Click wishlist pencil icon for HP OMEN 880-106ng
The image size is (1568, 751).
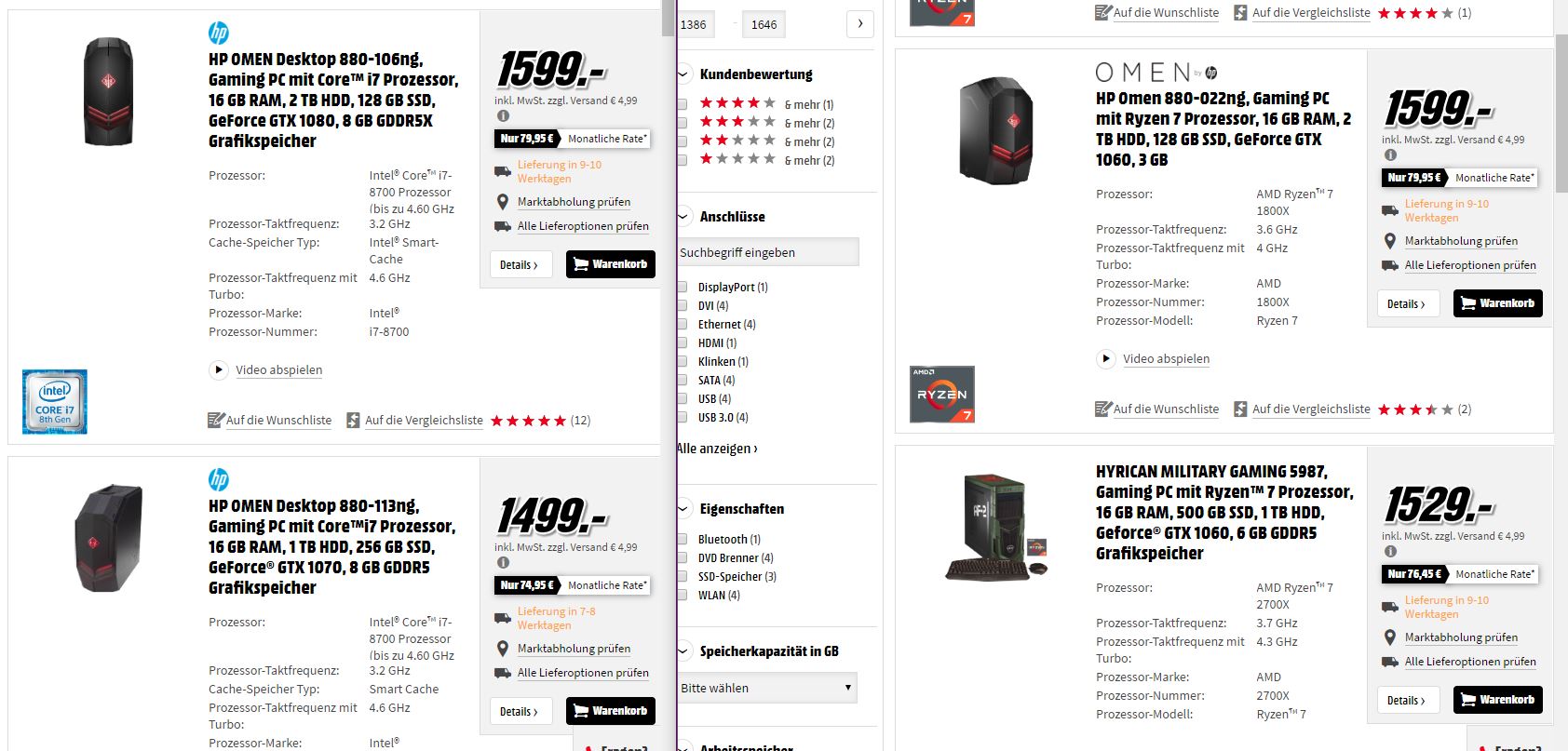[x=216, y=420]
